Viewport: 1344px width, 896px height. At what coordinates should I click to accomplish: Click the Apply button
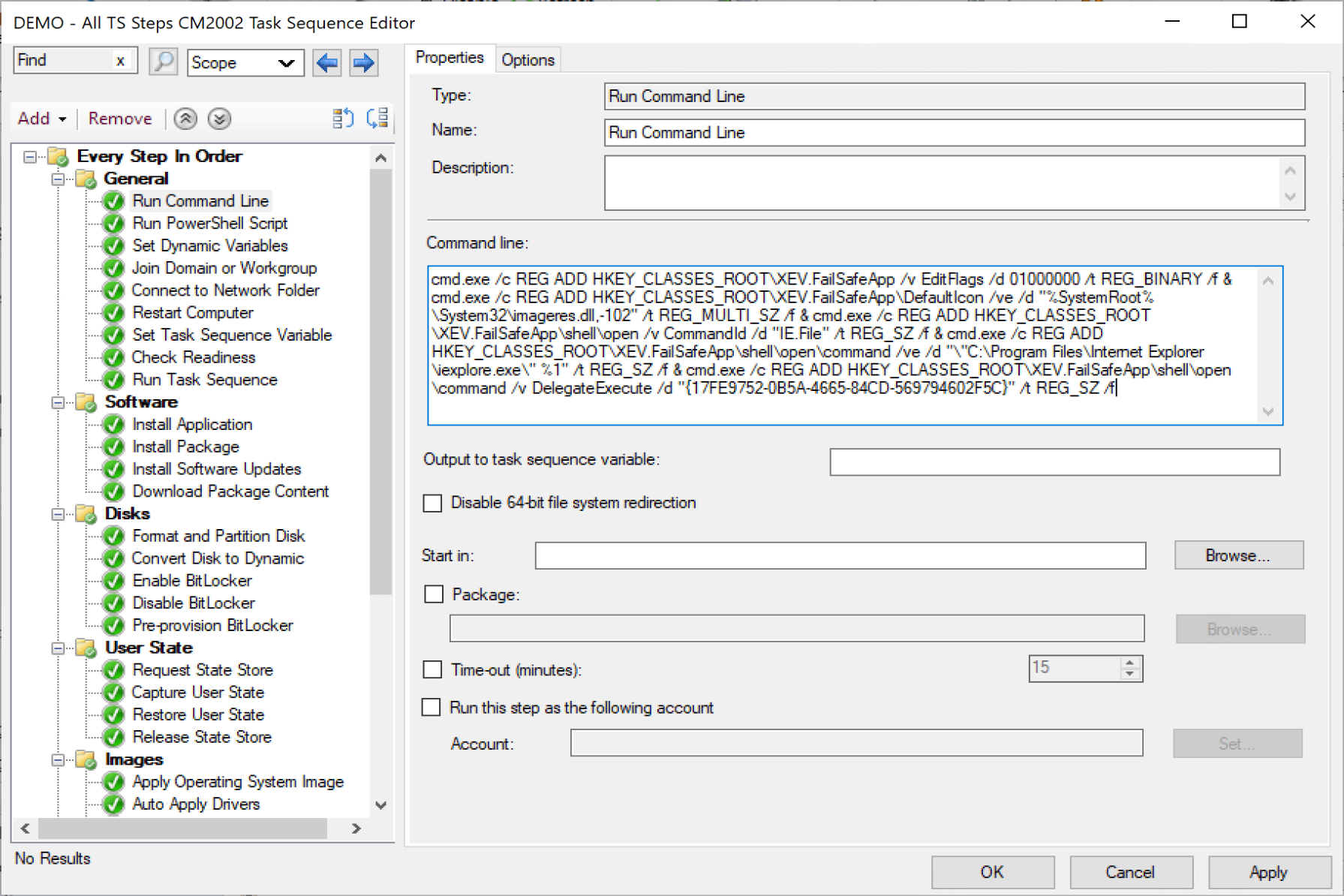point(1269,872)
